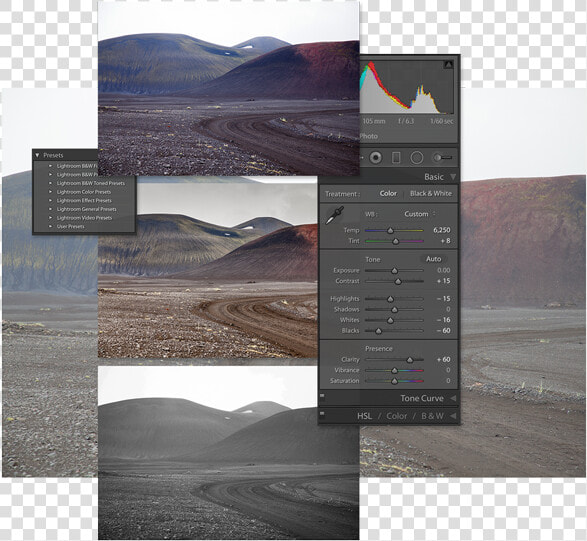Screen dimensions: 587x541
Task: Adjust the Temp slider handle
Action: click(390, 230)
